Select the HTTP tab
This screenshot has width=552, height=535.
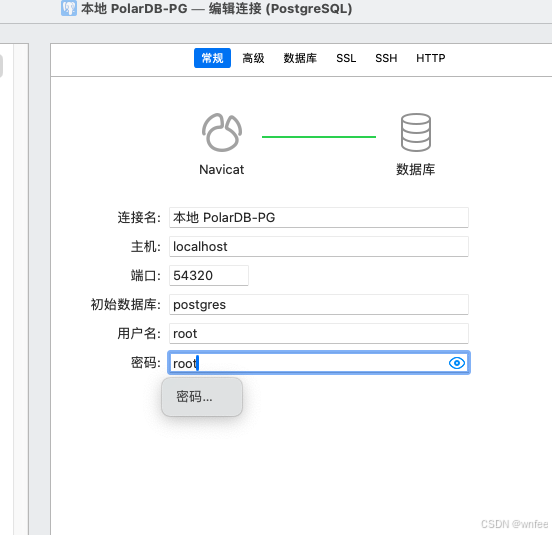[431, 58]
